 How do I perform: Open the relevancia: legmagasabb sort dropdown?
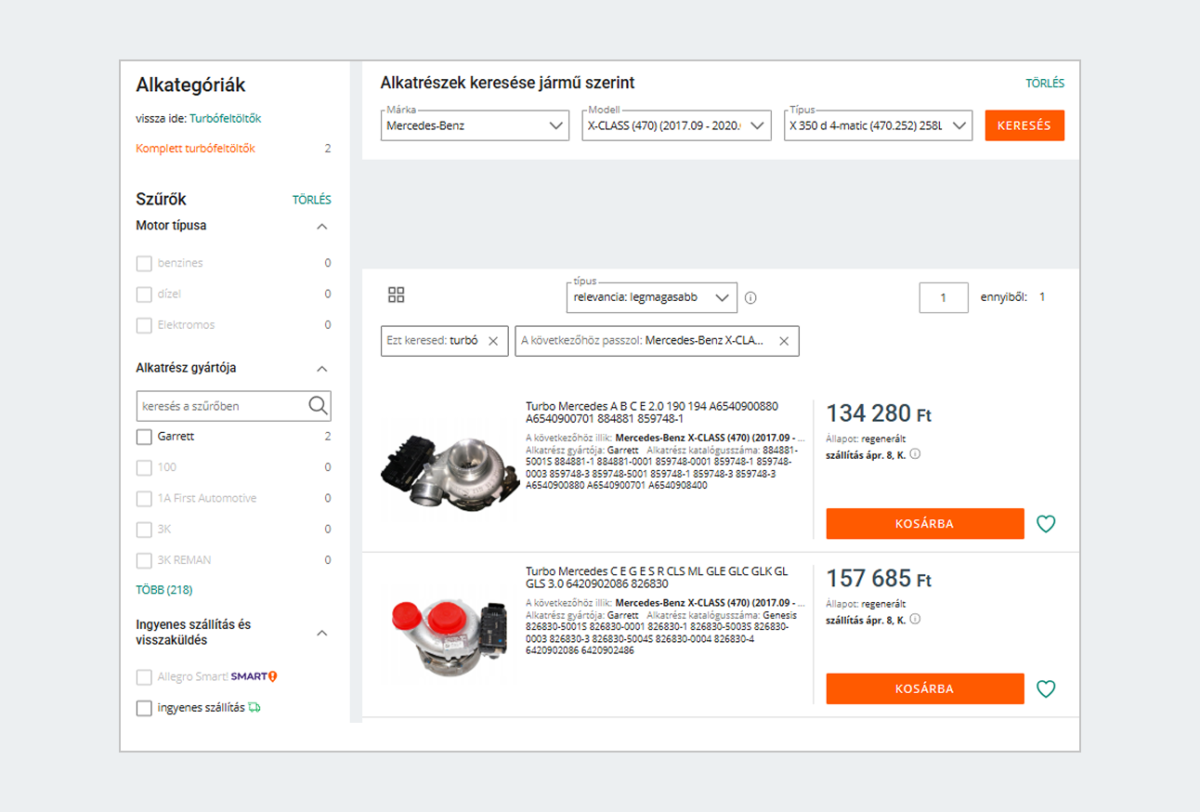(652, 298)
